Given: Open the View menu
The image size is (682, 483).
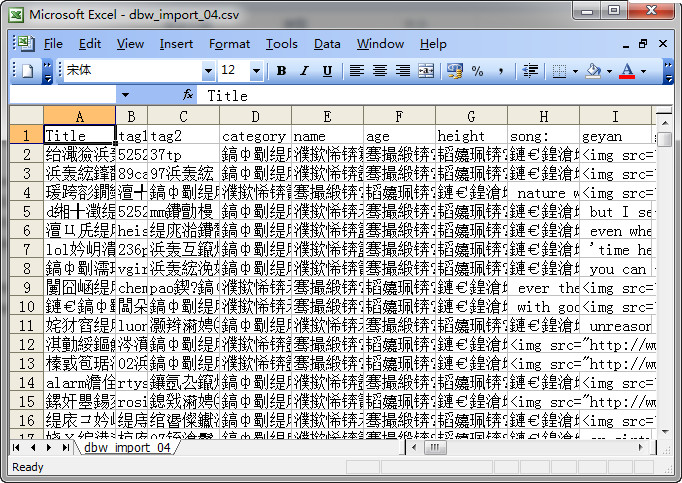Looking at the screenshot, I should click(130, 44).
